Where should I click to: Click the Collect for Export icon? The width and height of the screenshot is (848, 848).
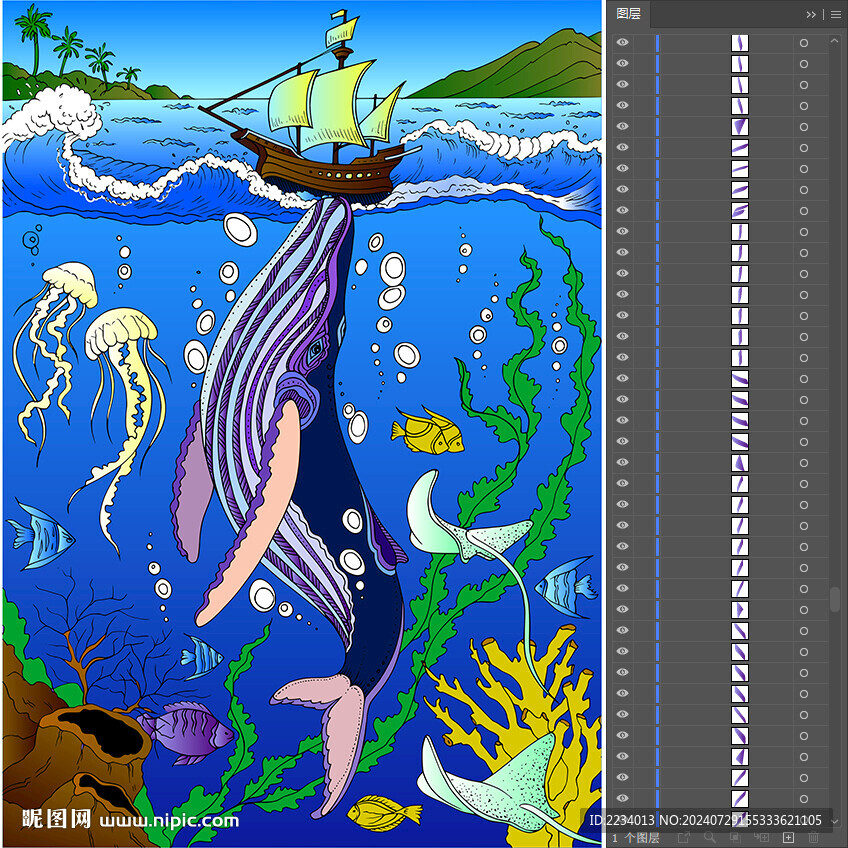684,838
